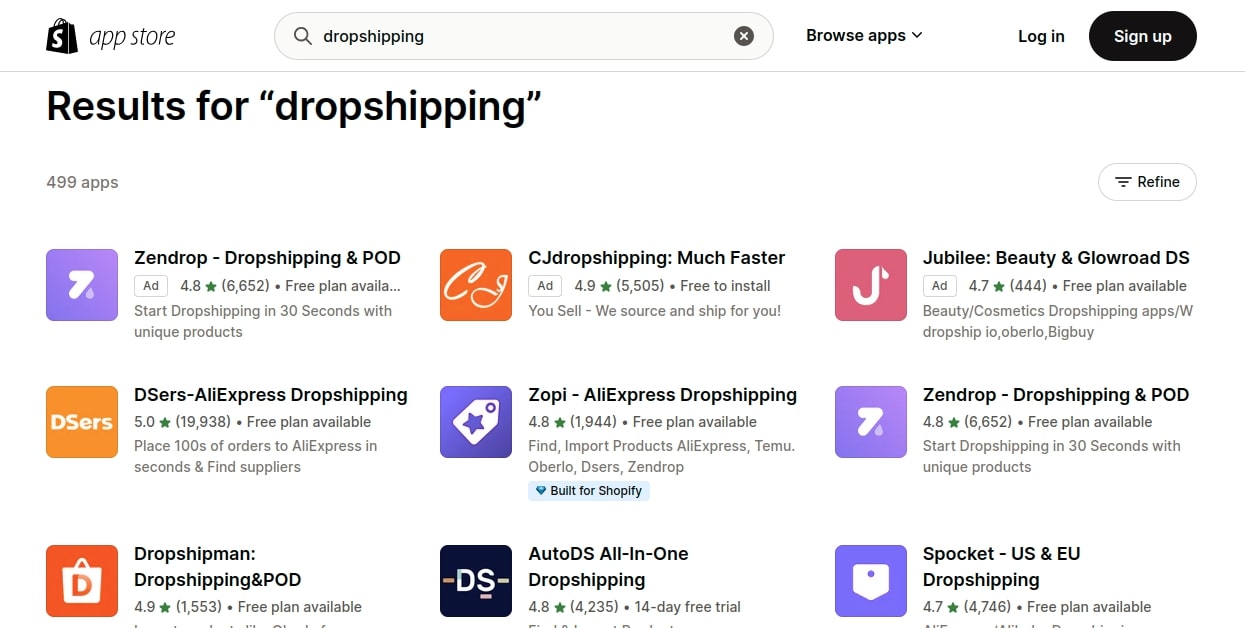This screenshot has height=628, width=1245.
Task: Click the DSers app icon
Action: coord(81,421)
